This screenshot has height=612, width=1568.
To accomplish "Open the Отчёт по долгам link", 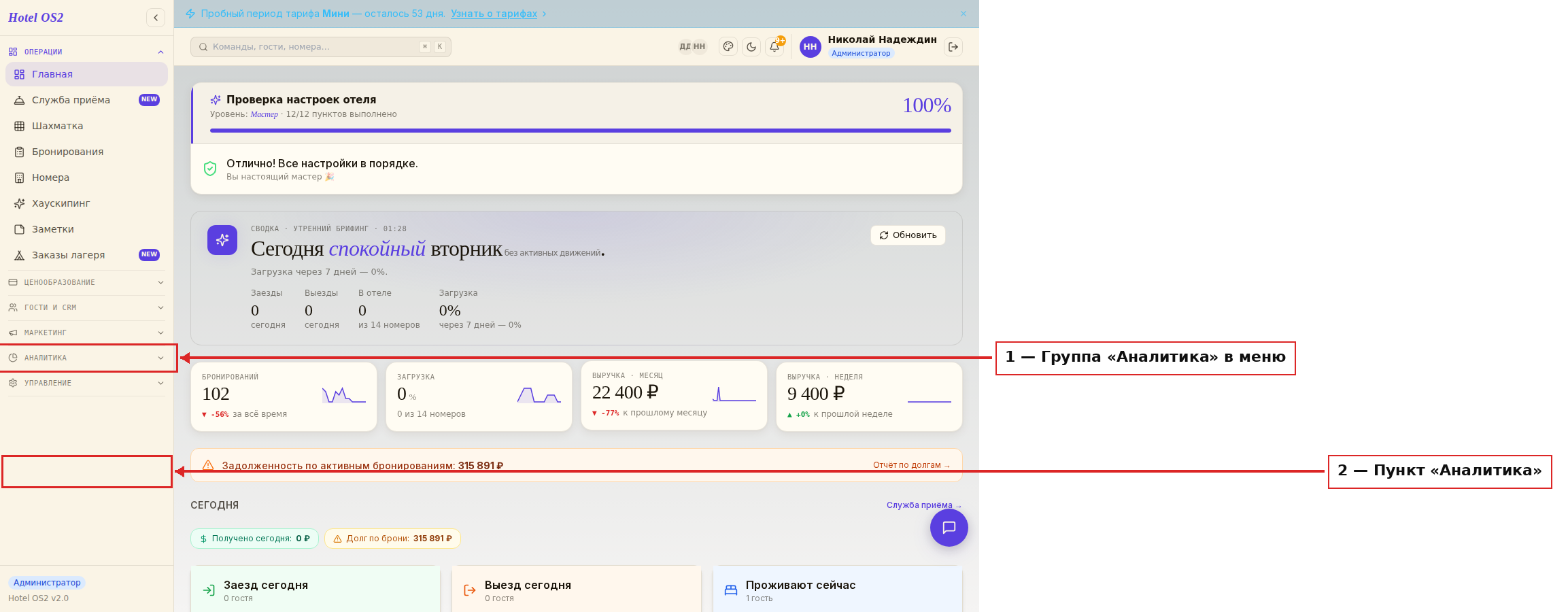I will point(911,465).
